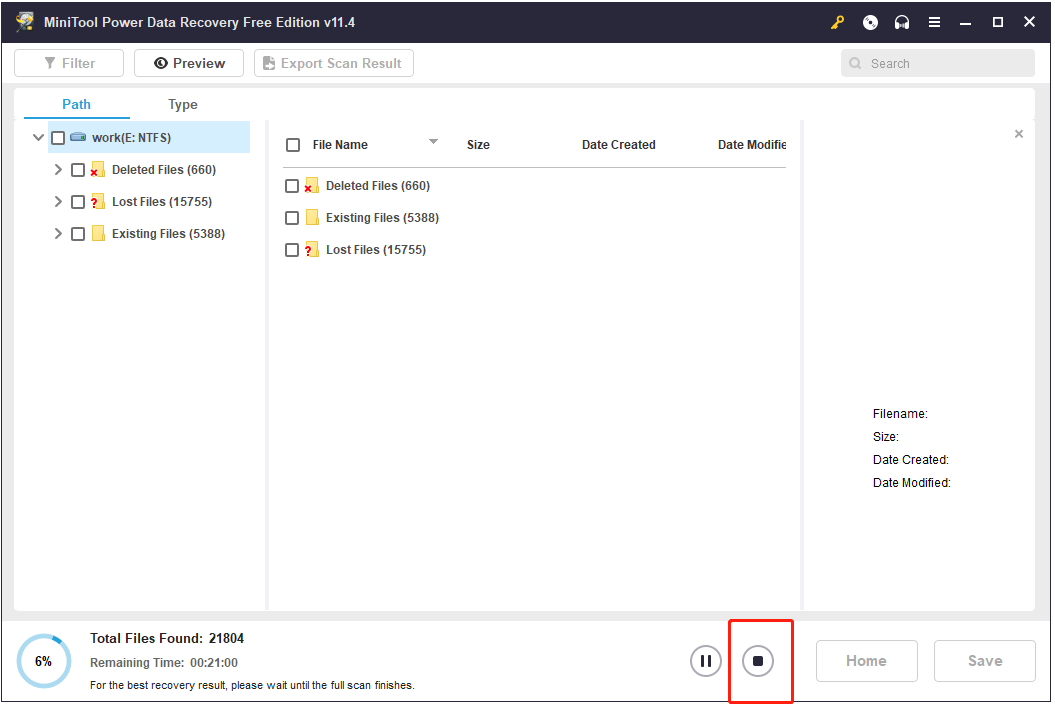Screen dimensions: 1055x705
Task: Collapse the work(E: NTFS) tree node
Action: (38, 137)
